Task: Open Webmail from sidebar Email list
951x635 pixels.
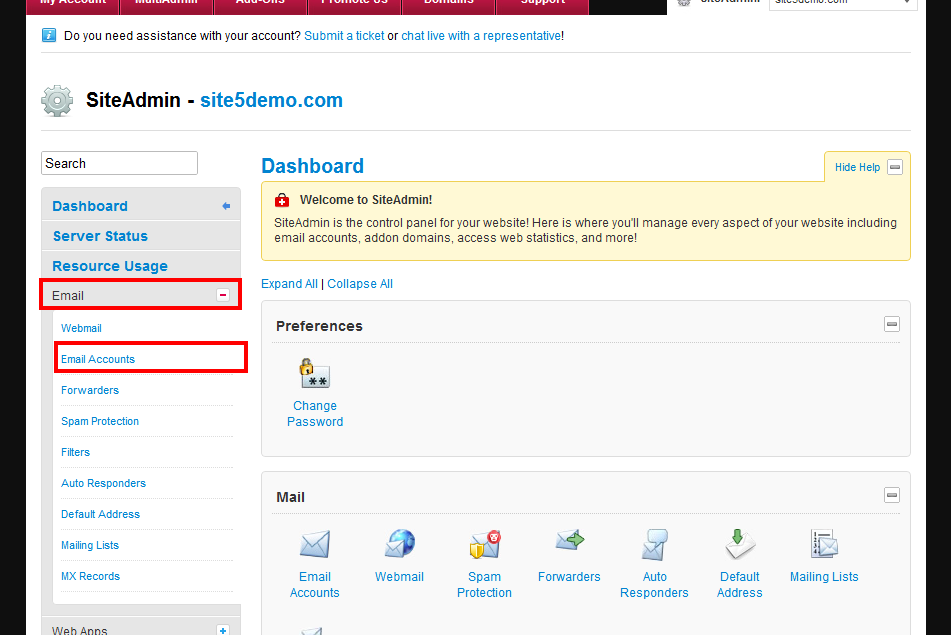Action: [x=81, y=328]
